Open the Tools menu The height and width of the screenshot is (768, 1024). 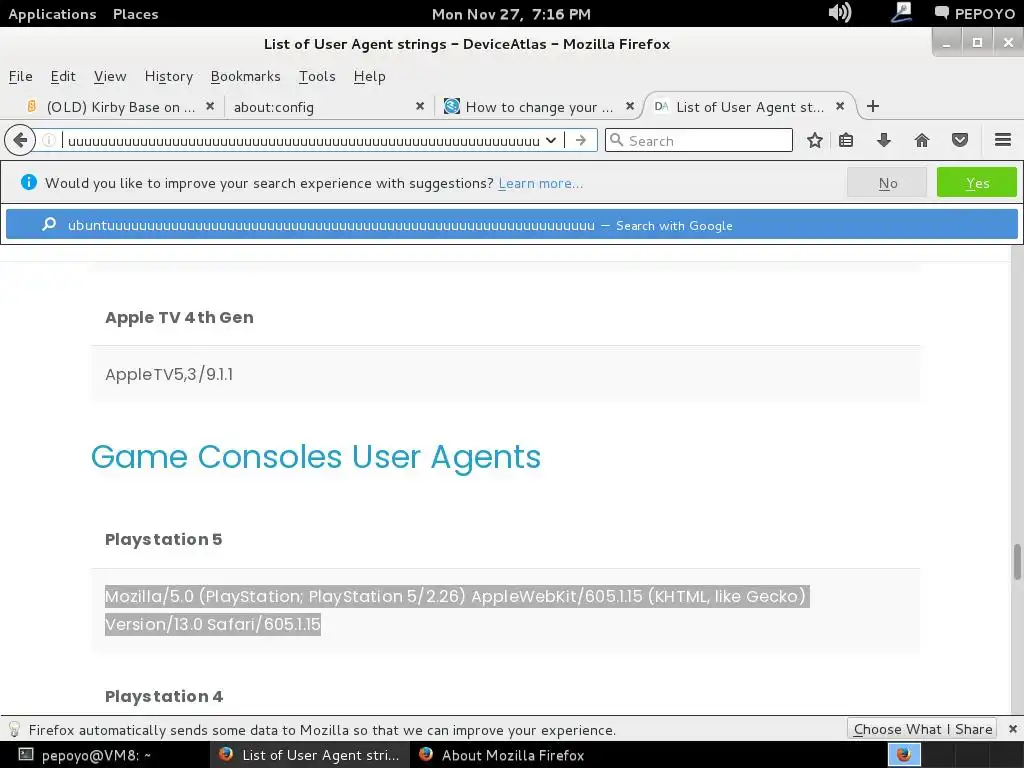click(x=317, y=76)
